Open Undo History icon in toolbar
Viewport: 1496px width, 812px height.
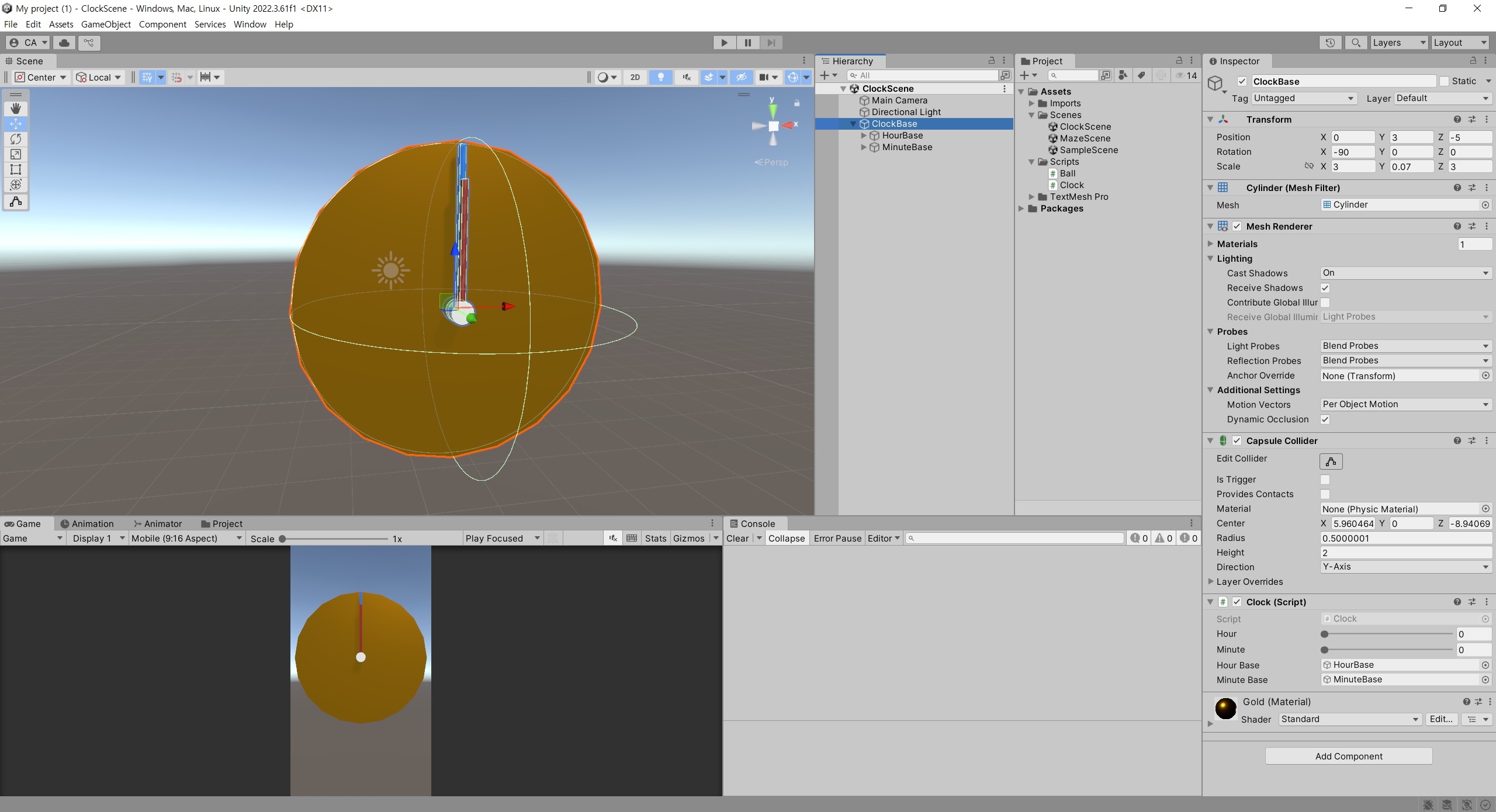pyautogui.click(x=1330, y=43)
